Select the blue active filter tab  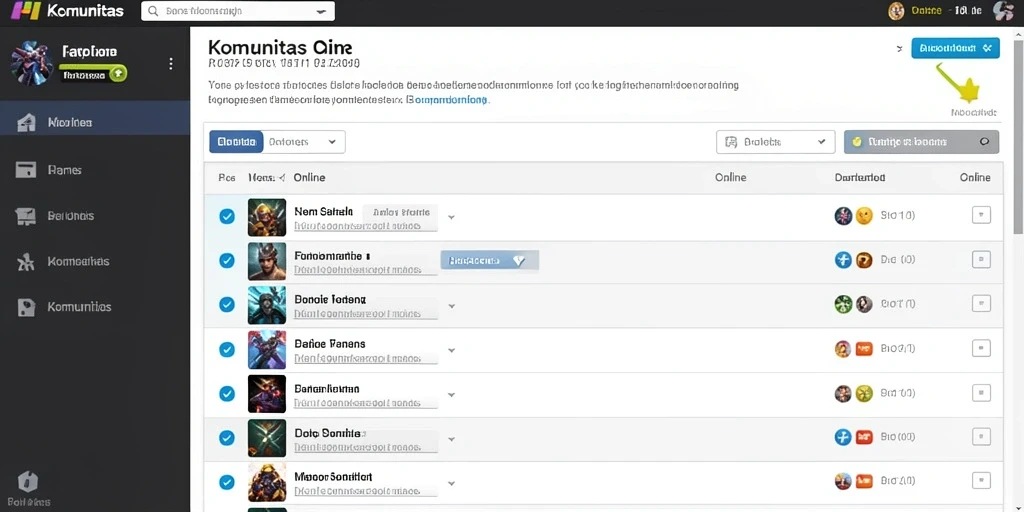tap(236, 142)
